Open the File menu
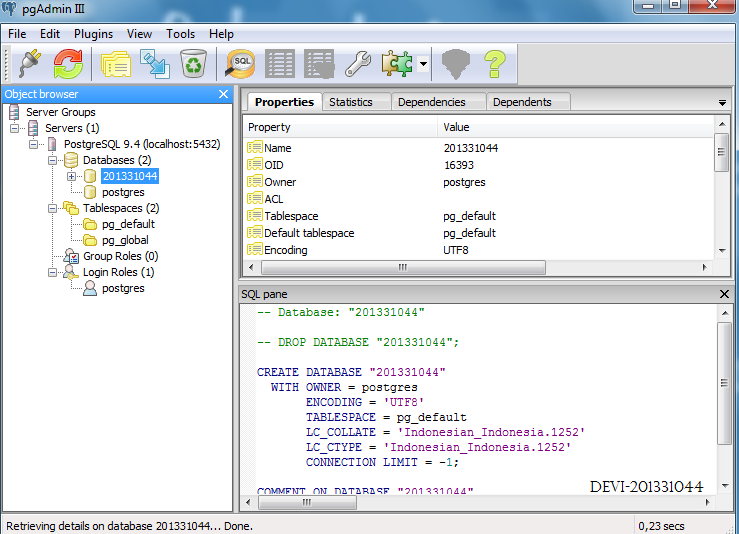Image resolution: width=739 pixels, height=534 pixels. tap(17, 34)
